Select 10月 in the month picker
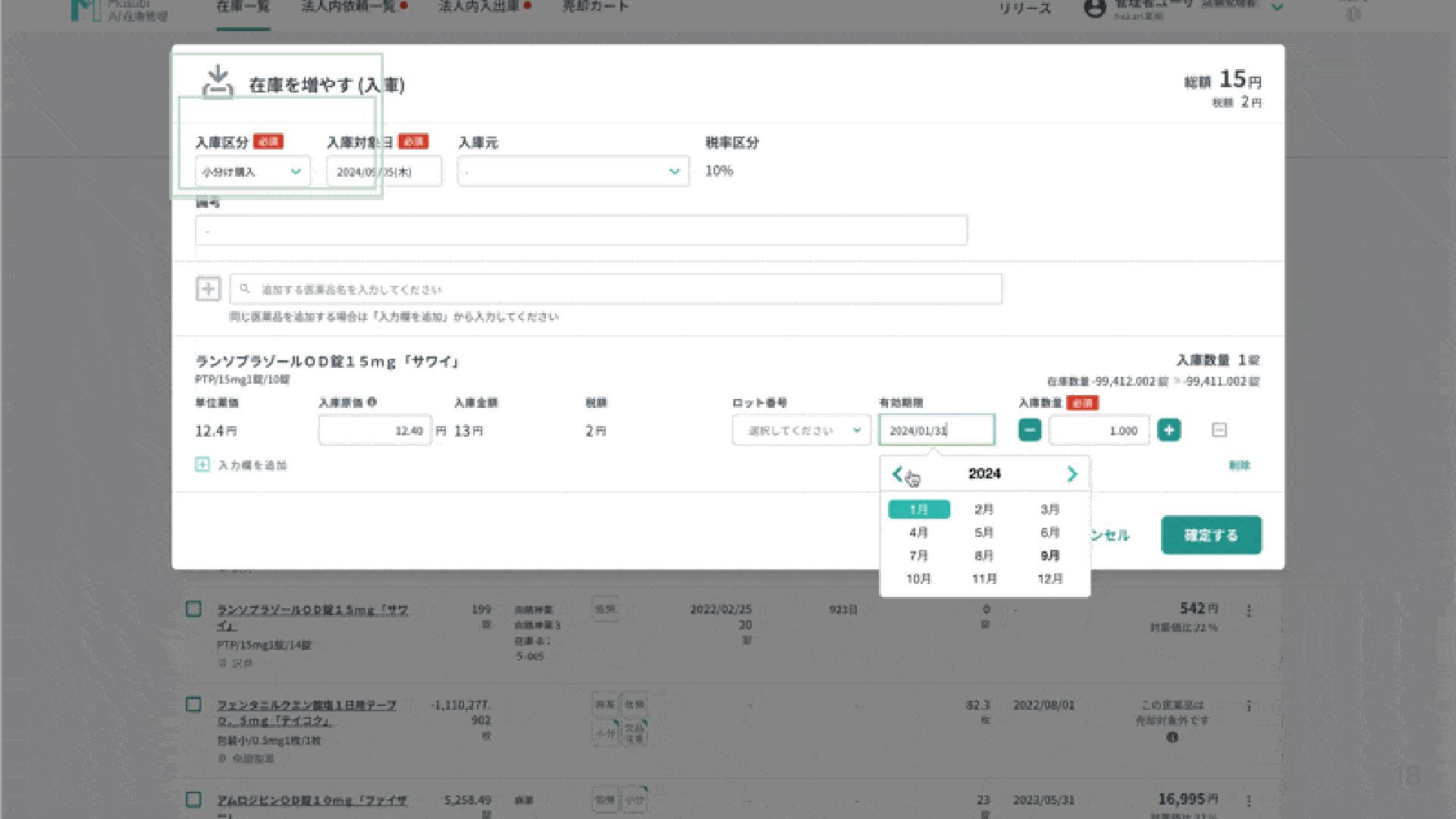This screenshot has width=1456, height=819. click(x=918, y=579)
